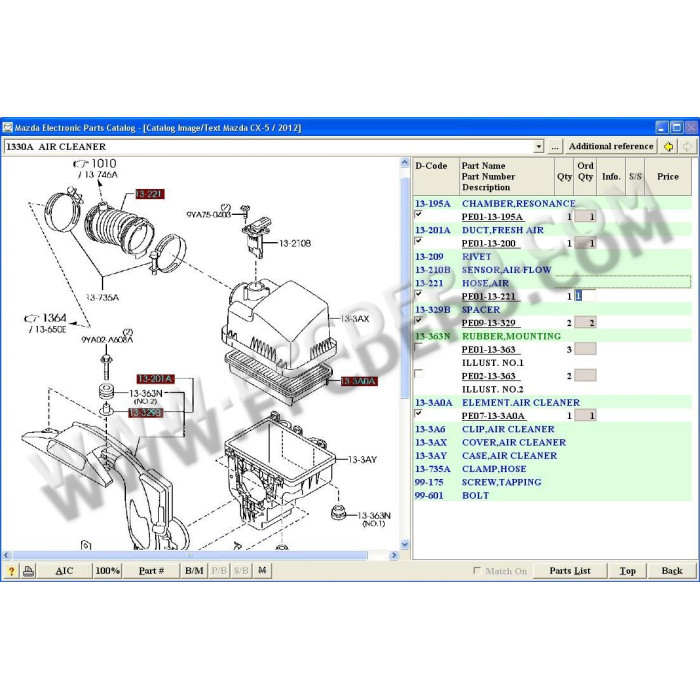Click the 13-3AY label in the diagram
Viewport: 700px width, 700px height.
tap(362, 459)
